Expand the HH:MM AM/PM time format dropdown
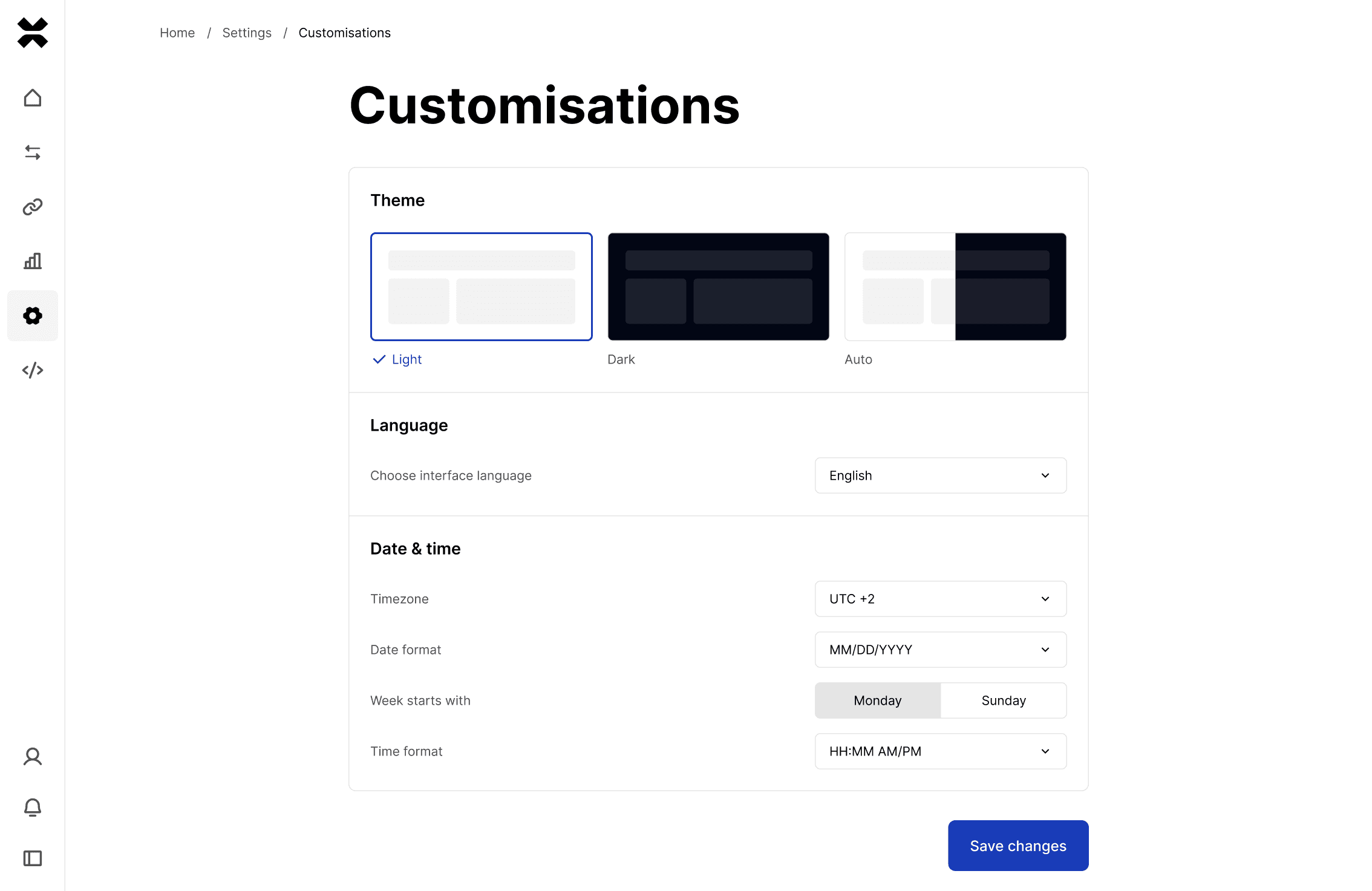The width and height of the screenshot is (1372, 891). coord(940,751)
